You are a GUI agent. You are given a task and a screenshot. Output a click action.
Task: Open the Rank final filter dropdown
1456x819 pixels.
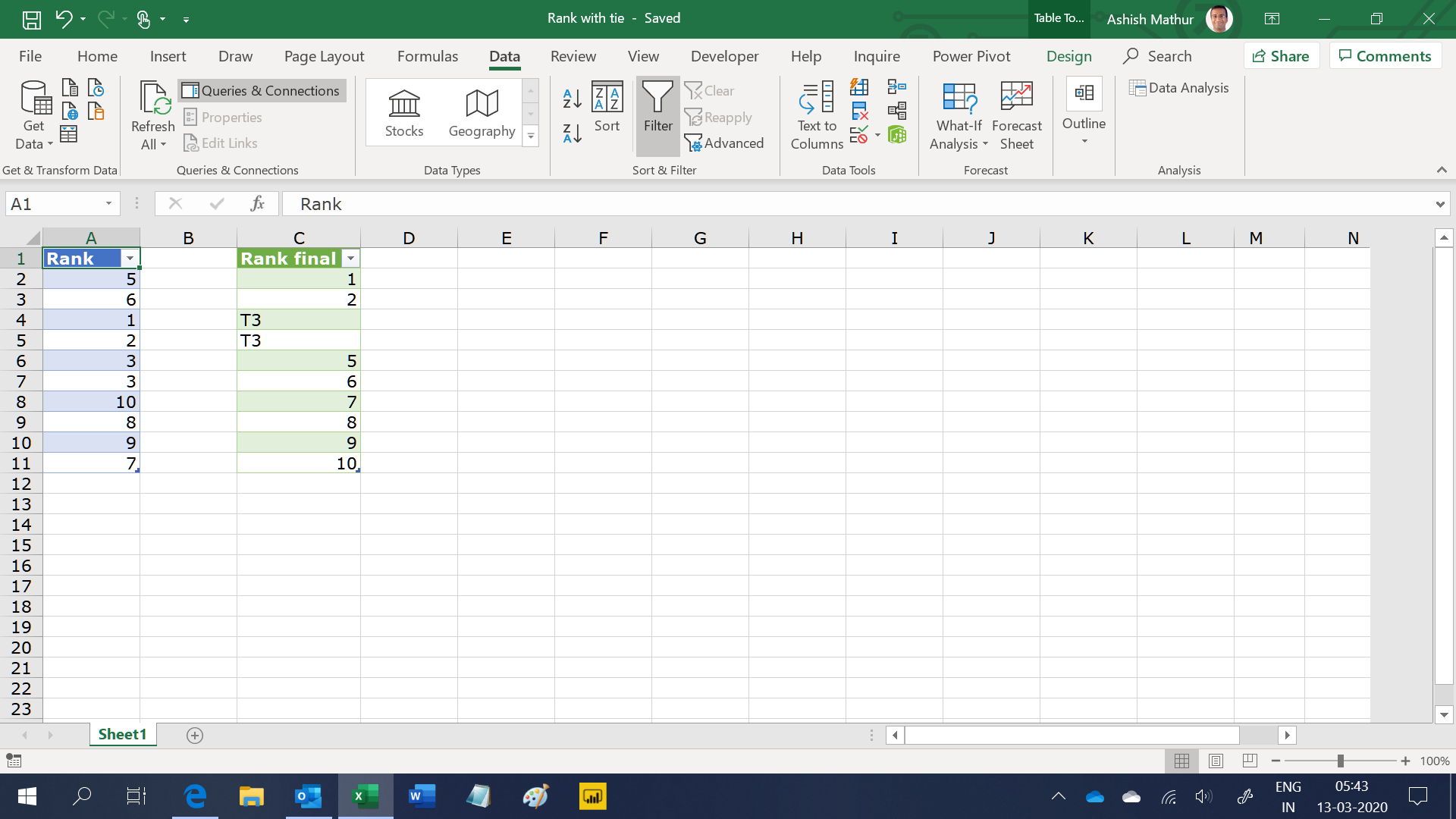coord(350,259)
